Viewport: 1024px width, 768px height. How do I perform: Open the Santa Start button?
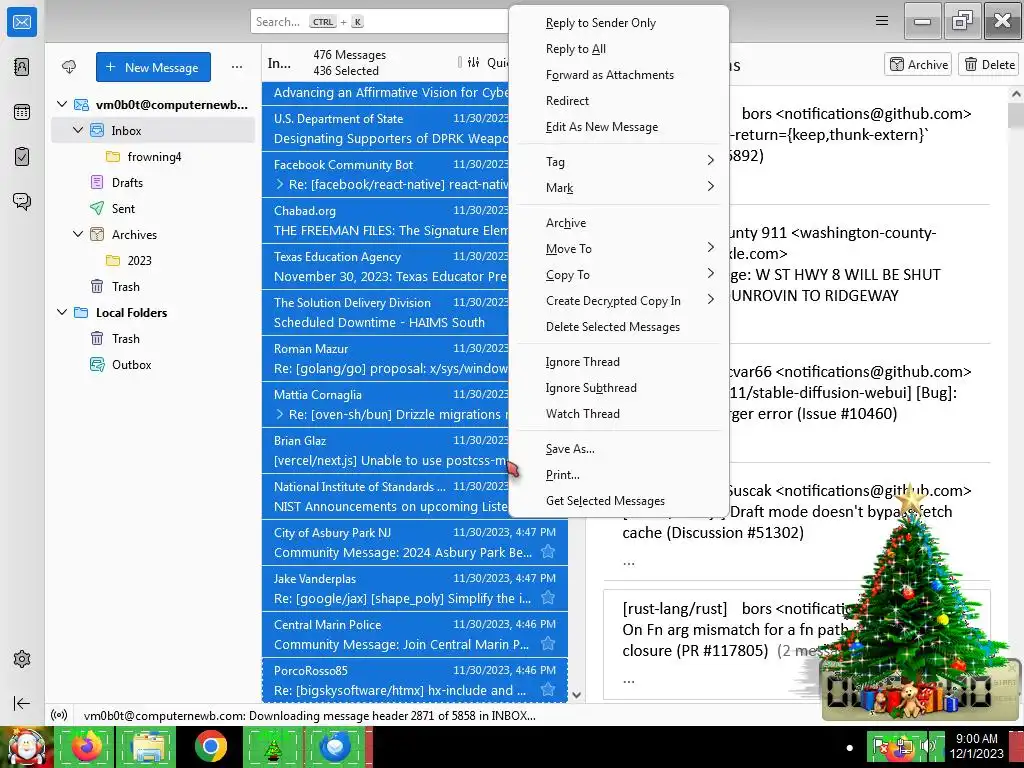coord(26,746)
